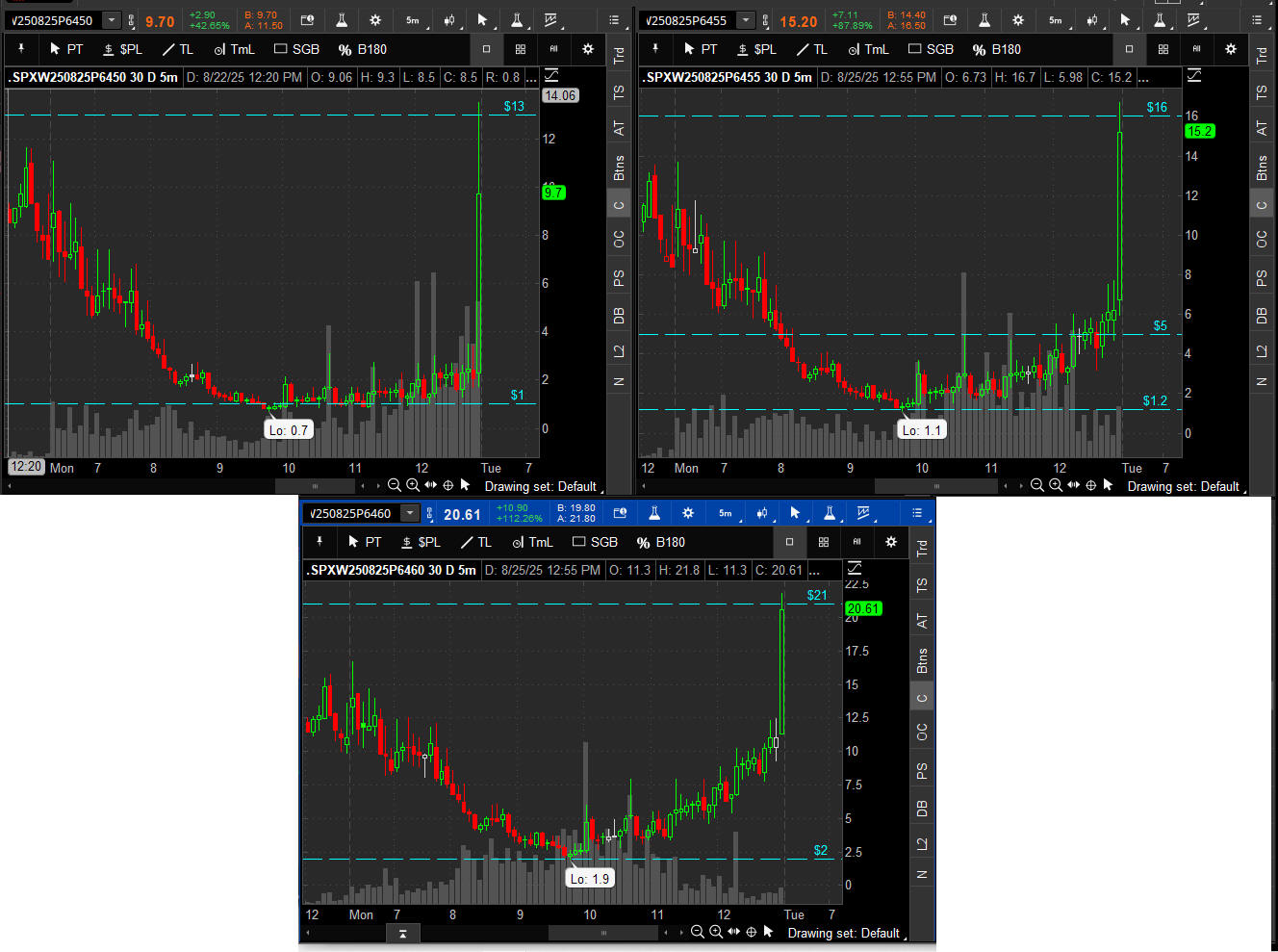Toggle the All button in the P6460 toolbar
The image size is (1278, 952).
point(856,542)
